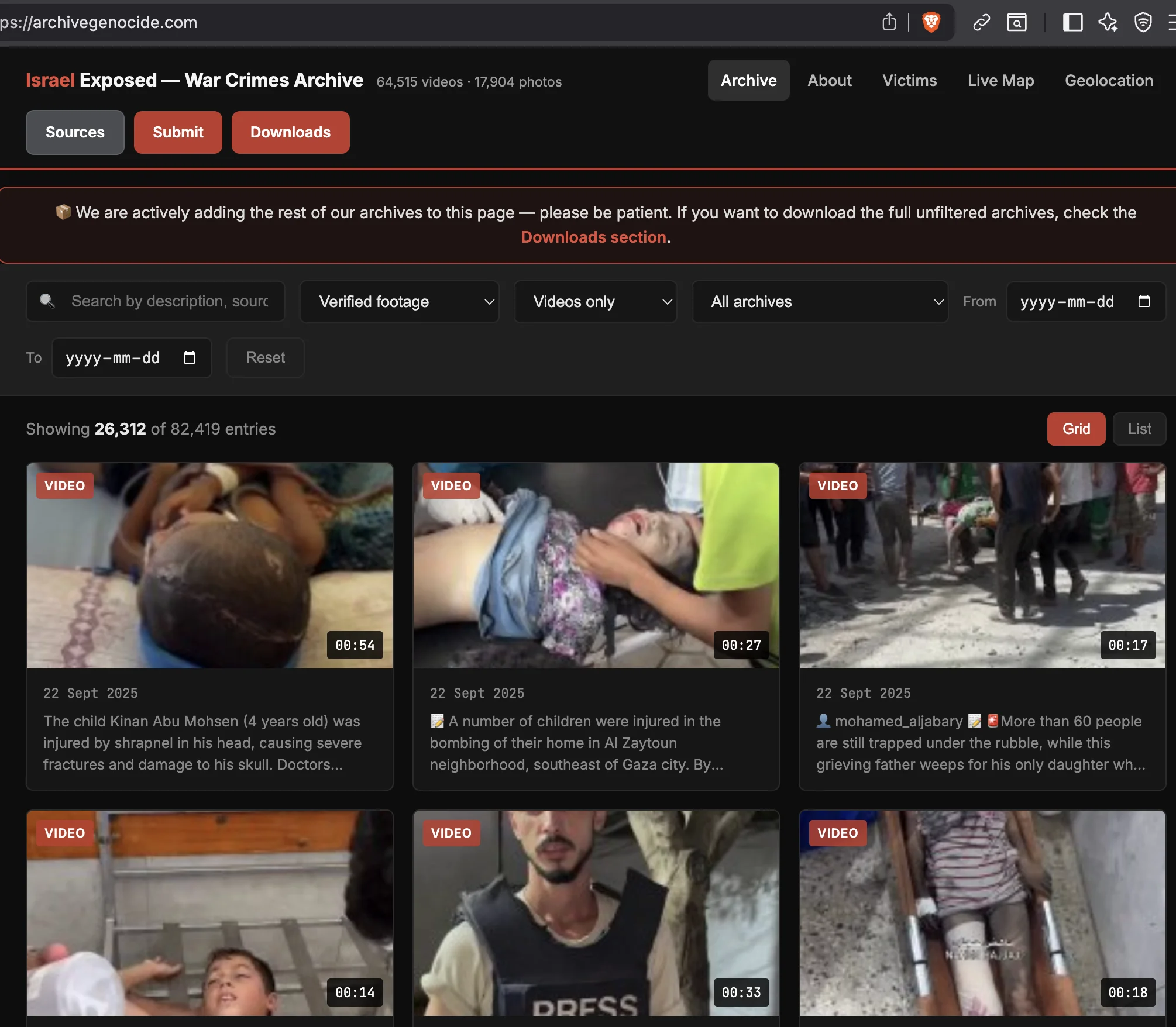
Task: Open the 00:17 mohamed_aljabary video thumbnail
Action: (982, 566)
